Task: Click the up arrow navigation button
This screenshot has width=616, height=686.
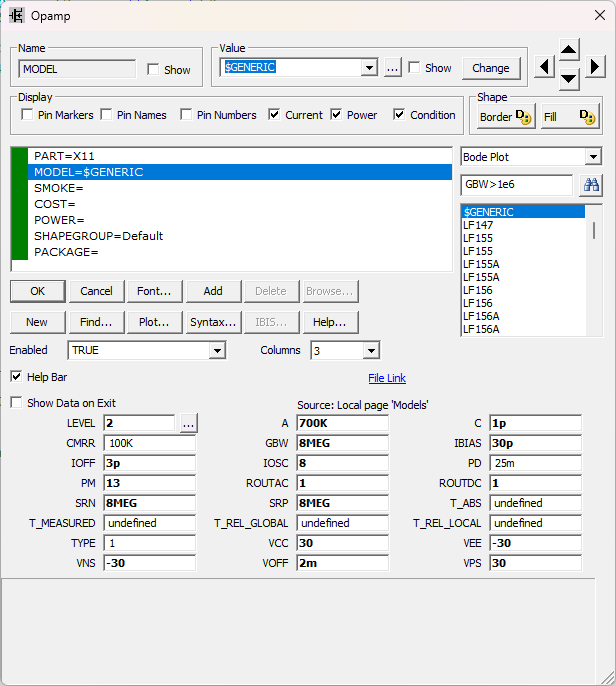Action: click(x=569, y=49)
